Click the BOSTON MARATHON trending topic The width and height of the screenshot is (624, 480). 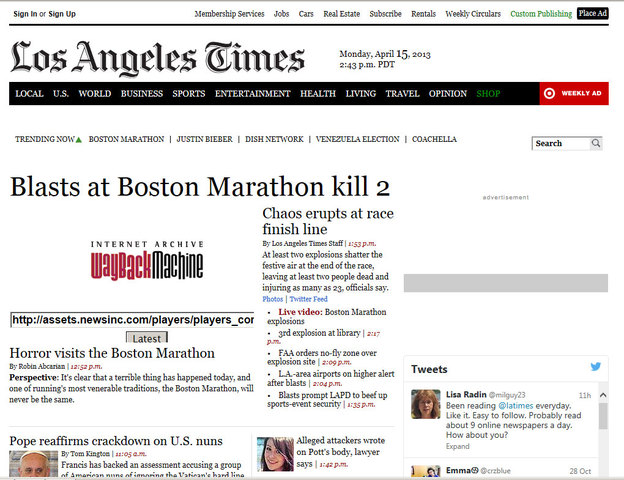click(126, 139)
